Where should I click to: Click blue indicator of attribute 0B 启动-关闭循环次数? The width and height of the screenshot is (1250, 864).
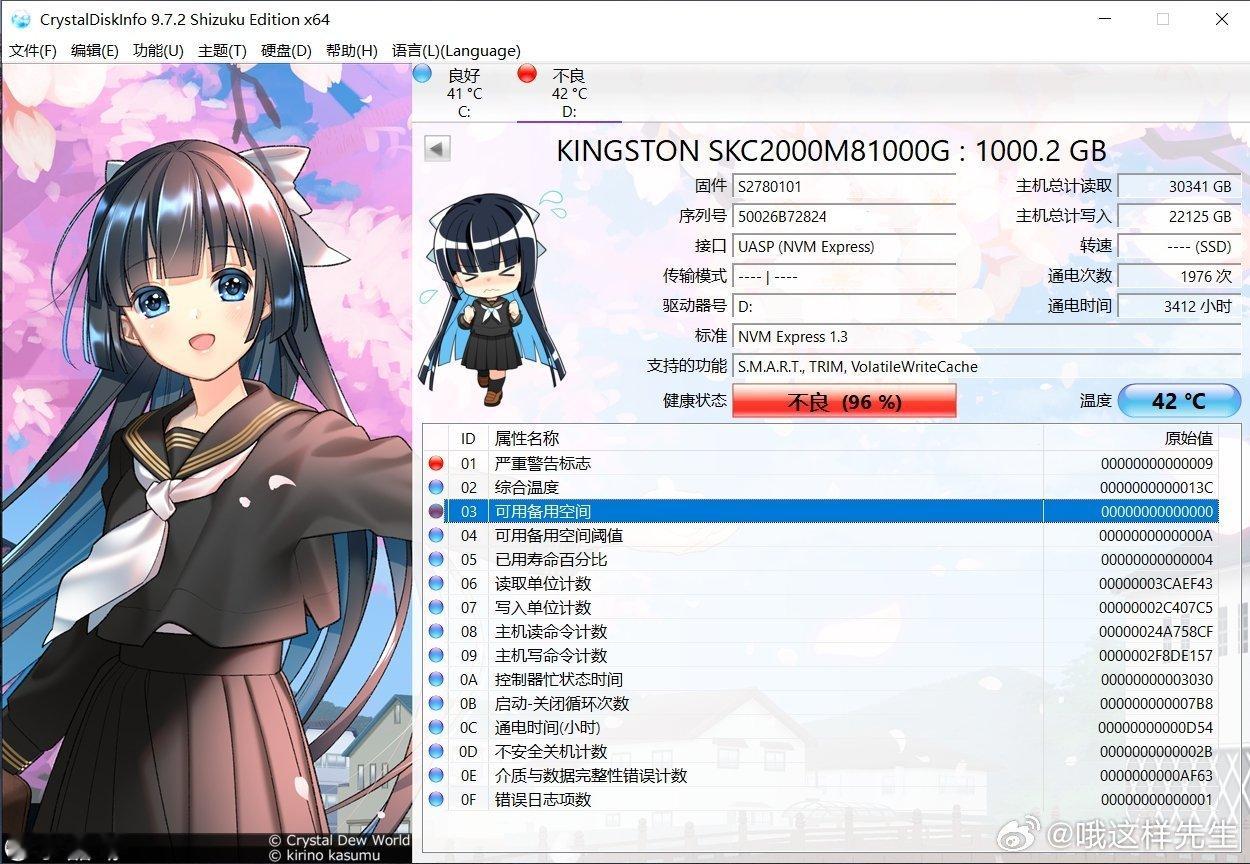point(436,703)
